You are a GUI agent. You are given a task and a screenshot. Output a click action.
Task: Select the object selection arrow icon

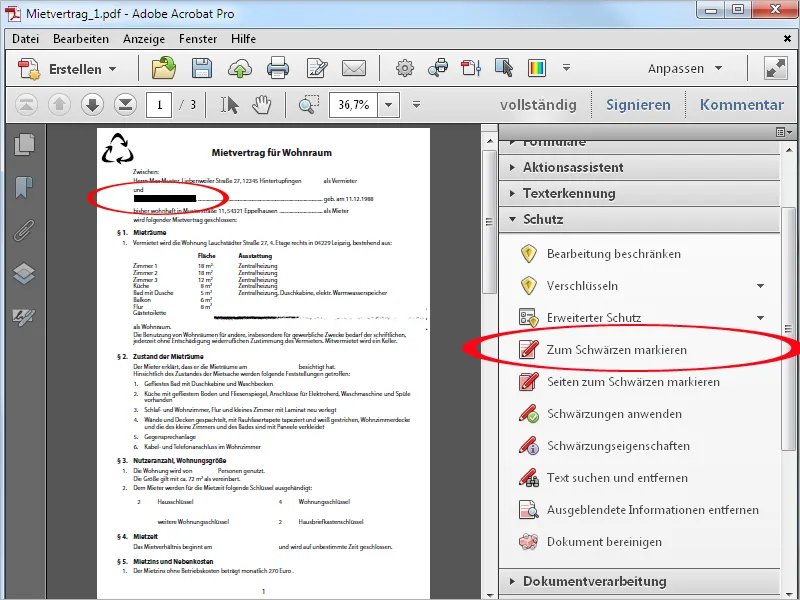pyautogui.click(x=504, y=68)
